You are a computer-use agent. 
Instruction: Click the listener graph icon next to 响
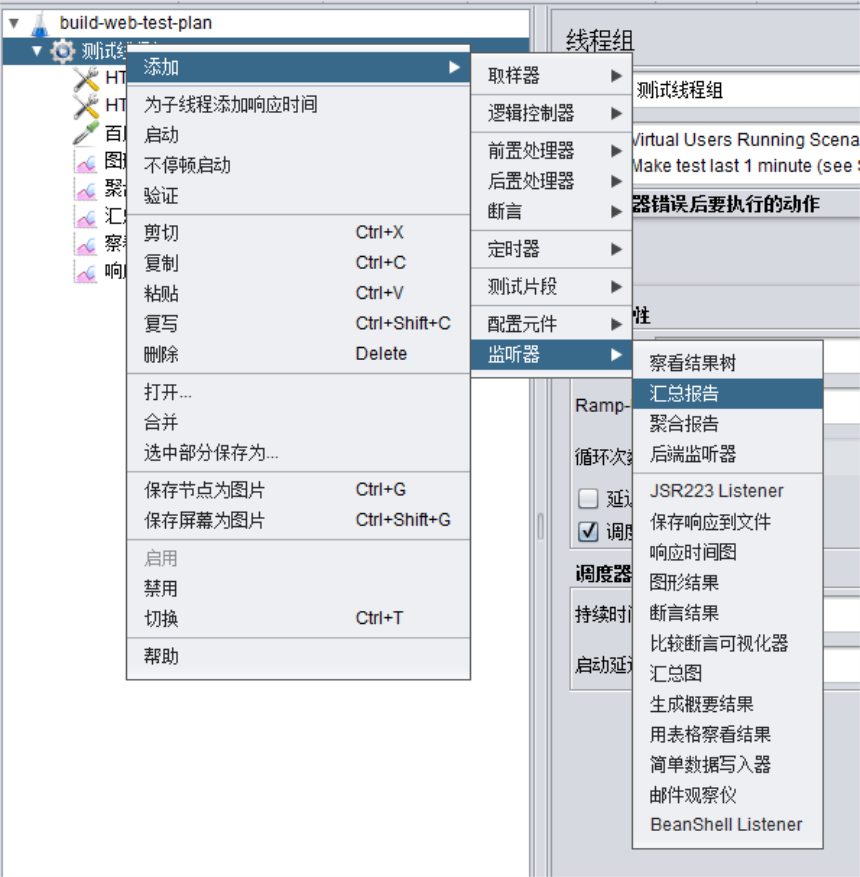tap(86, 271)
